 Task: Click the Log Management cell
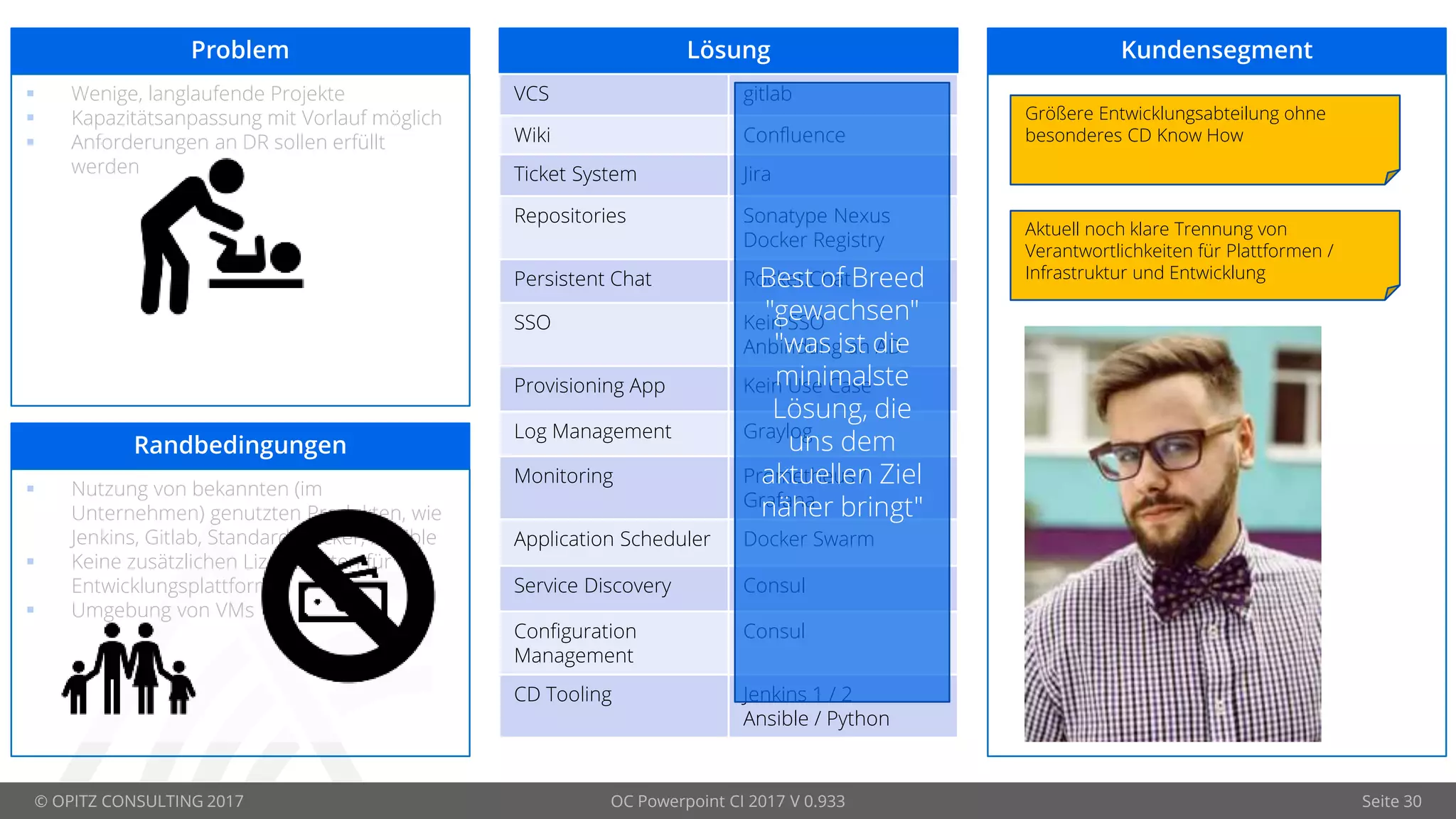click(x=614, y=433)
